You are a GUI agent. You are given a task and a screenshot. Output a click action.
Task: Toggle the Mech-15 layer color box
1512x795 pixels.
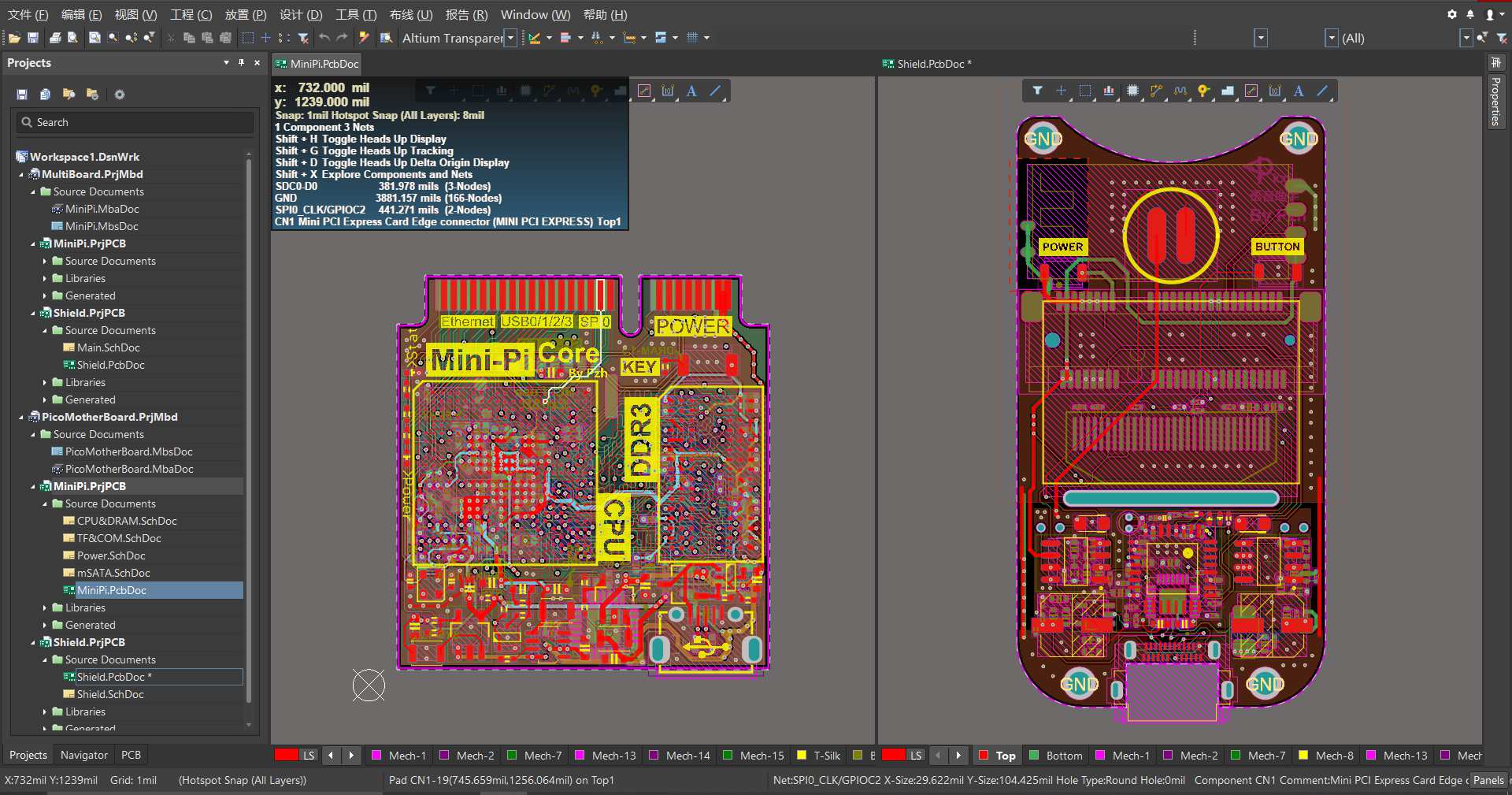pyautogui.click(x=728, y=755)
